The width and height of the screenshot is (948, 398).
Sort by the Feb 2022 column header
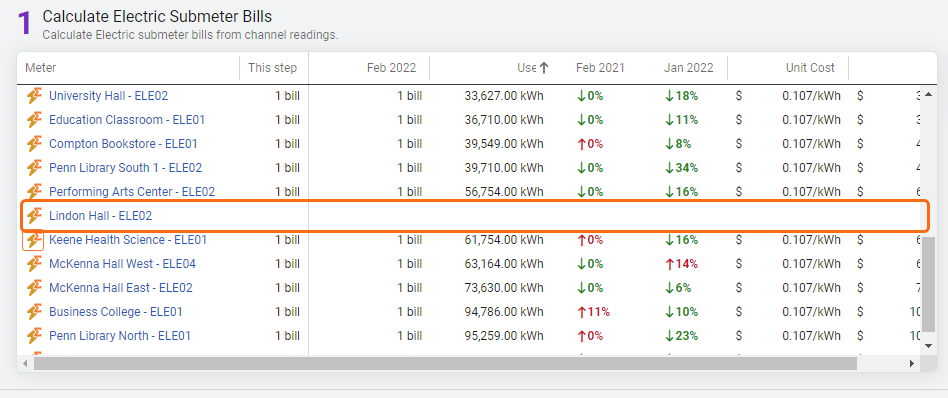click(x=391, y=68)
